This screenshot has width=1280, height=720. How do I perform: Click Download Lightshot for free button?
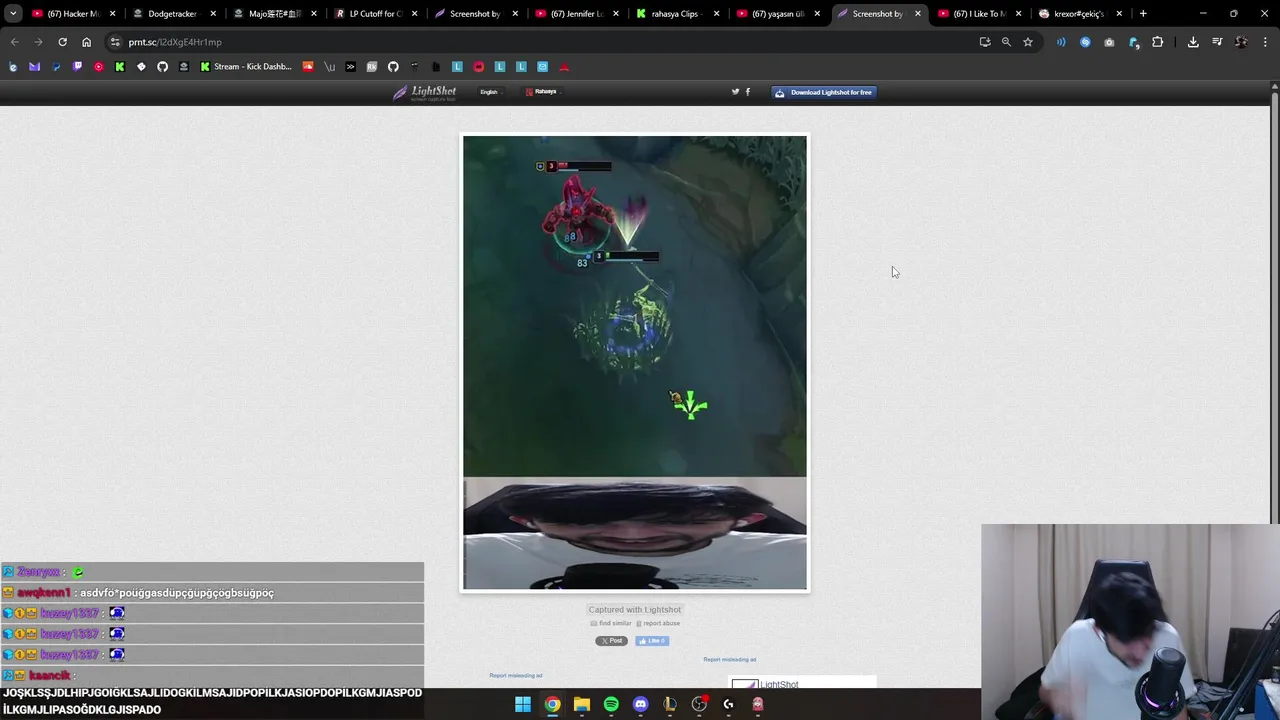tap(824, 92)
